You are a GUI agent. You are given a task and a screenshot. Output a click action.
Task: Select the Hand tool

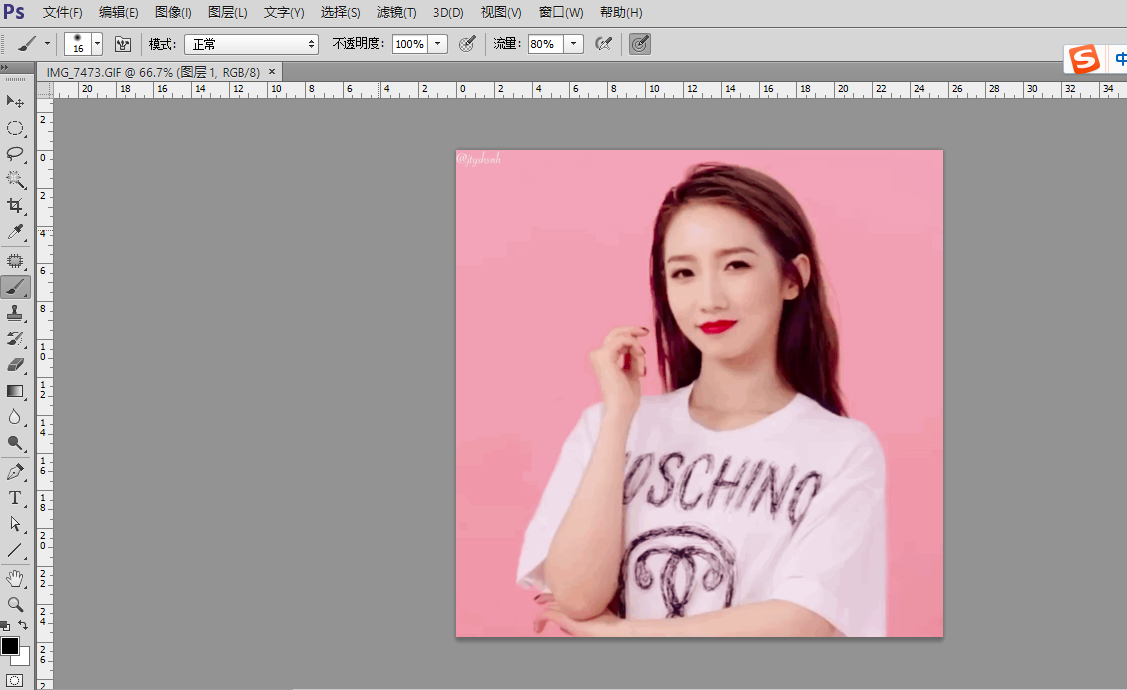[15, 578]
